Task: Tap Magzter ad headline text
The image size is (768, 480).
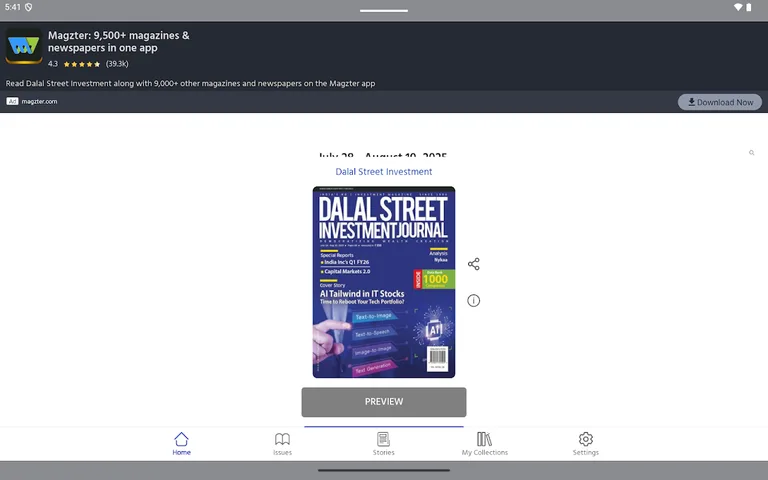Action: click(x=119, y=42)
